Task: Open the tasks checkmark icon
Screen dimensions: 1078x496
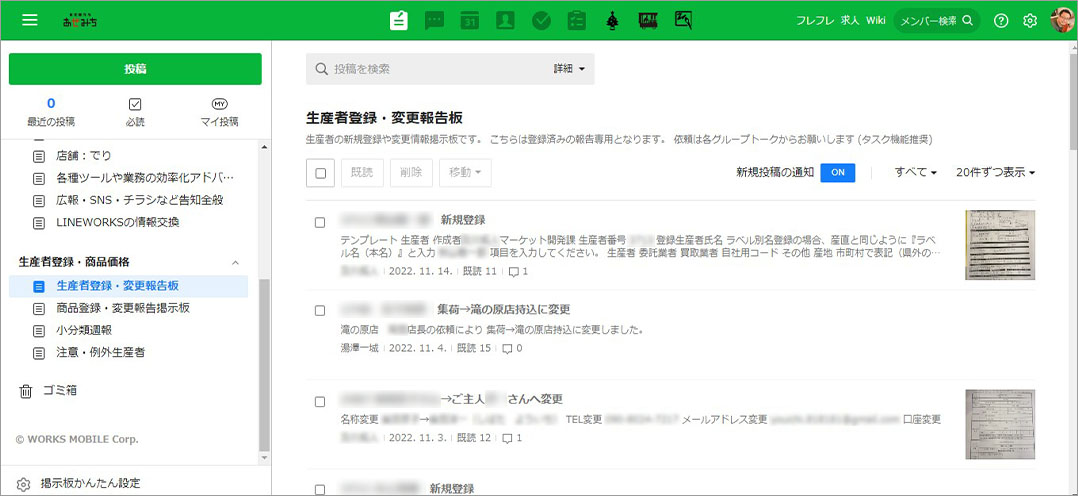Action: [x=541, y=20]
